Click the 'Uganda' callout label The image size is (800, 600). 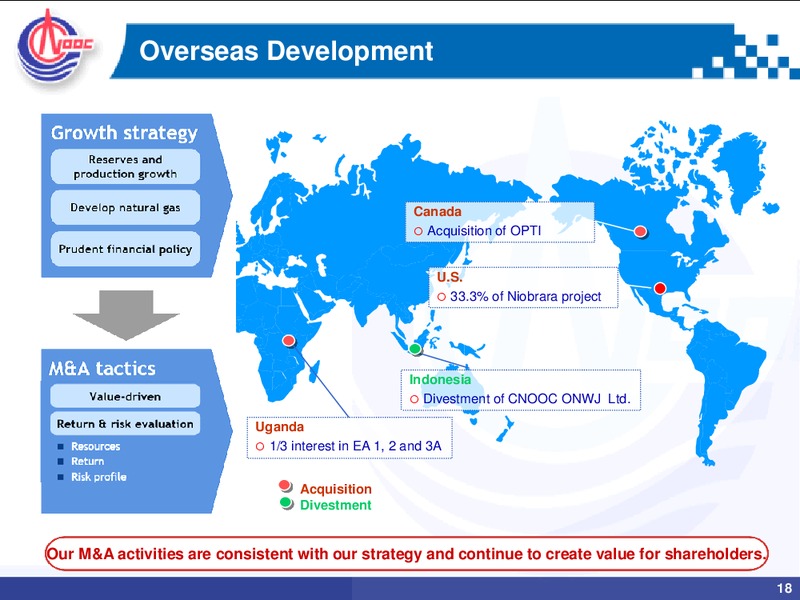280,427
